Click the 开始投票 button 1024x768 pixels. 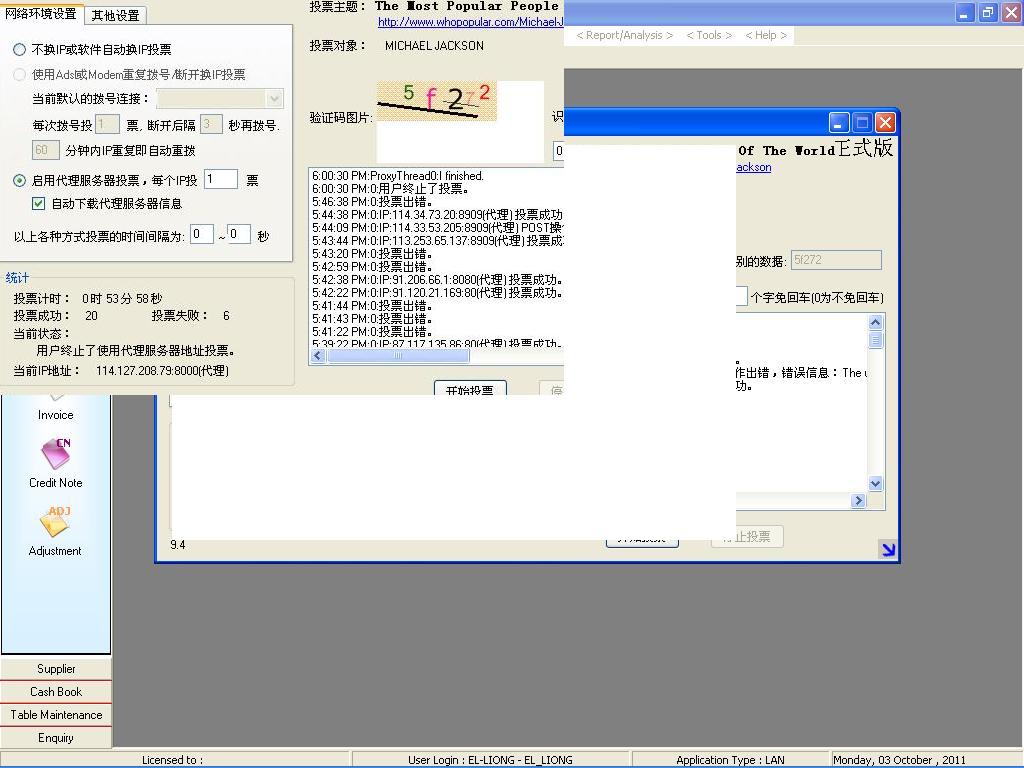click(469, 389)
